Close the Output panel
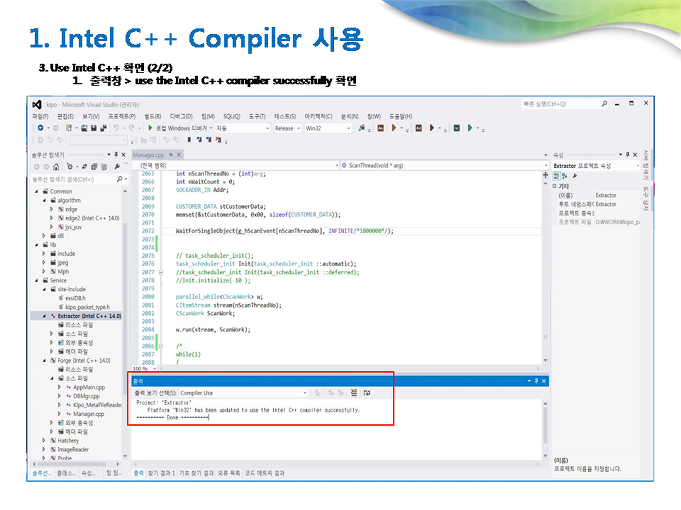 (544, 381)
